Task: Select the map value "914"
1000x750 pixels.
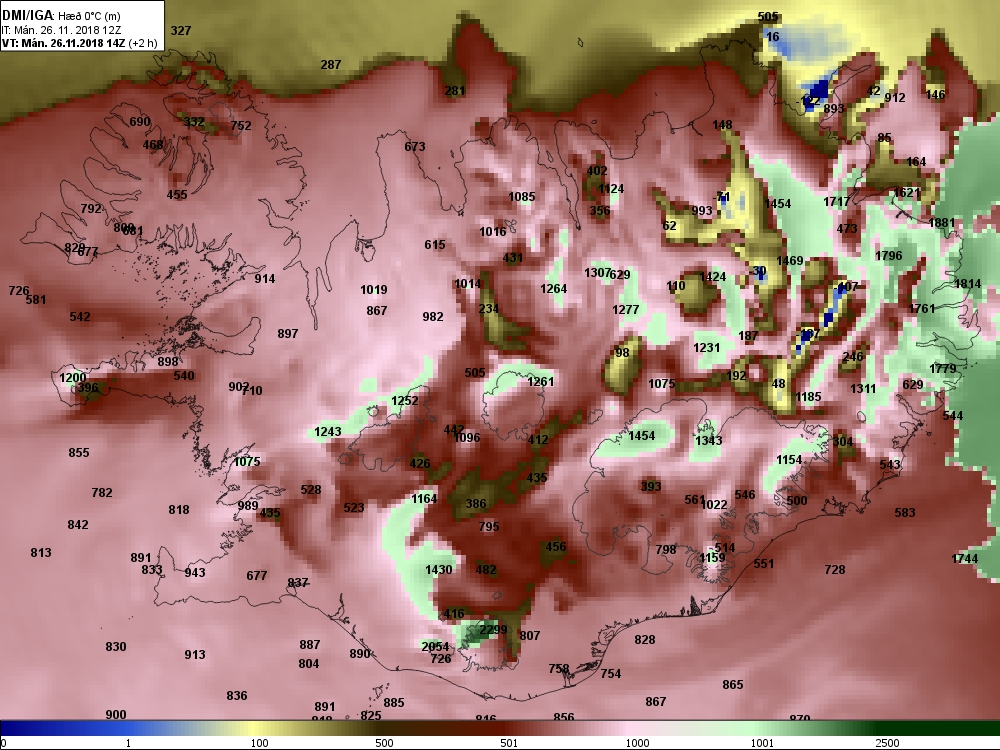Action: (x=265, y=279)
